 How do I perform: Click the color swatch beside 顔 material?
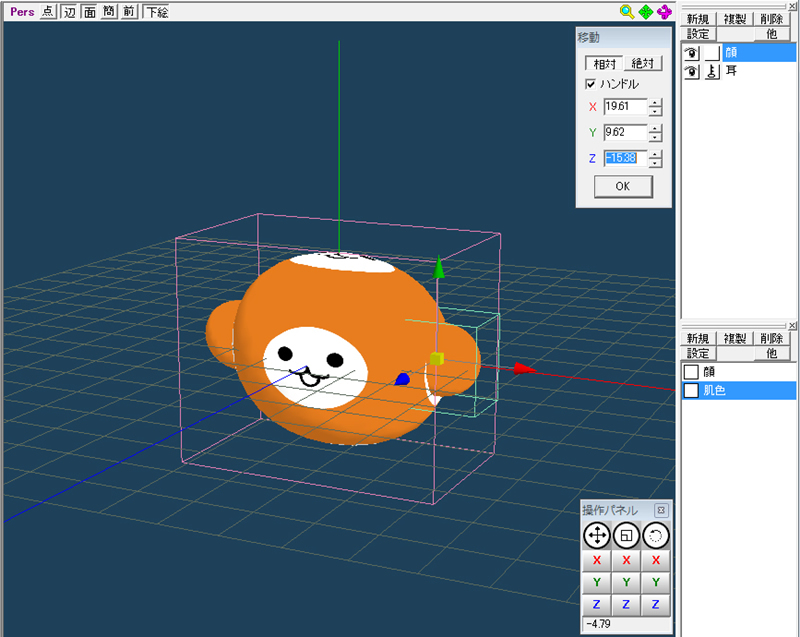[691, 372]
